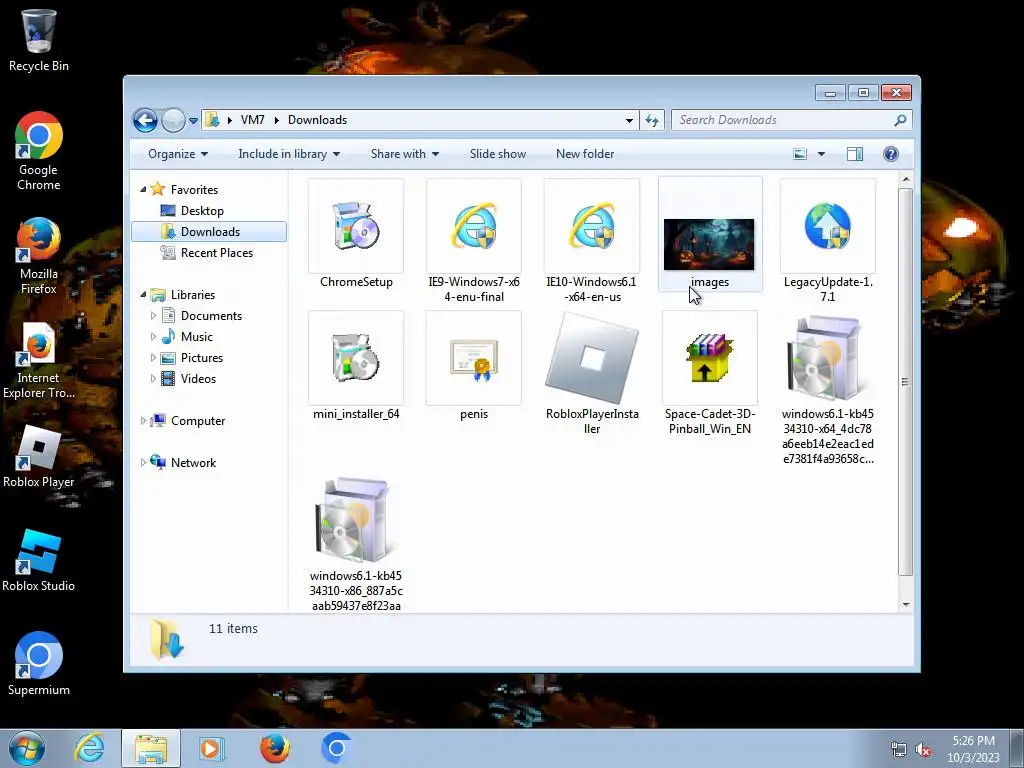
Task: Select Recent Places under Favorites
Action: coord(216,253)
